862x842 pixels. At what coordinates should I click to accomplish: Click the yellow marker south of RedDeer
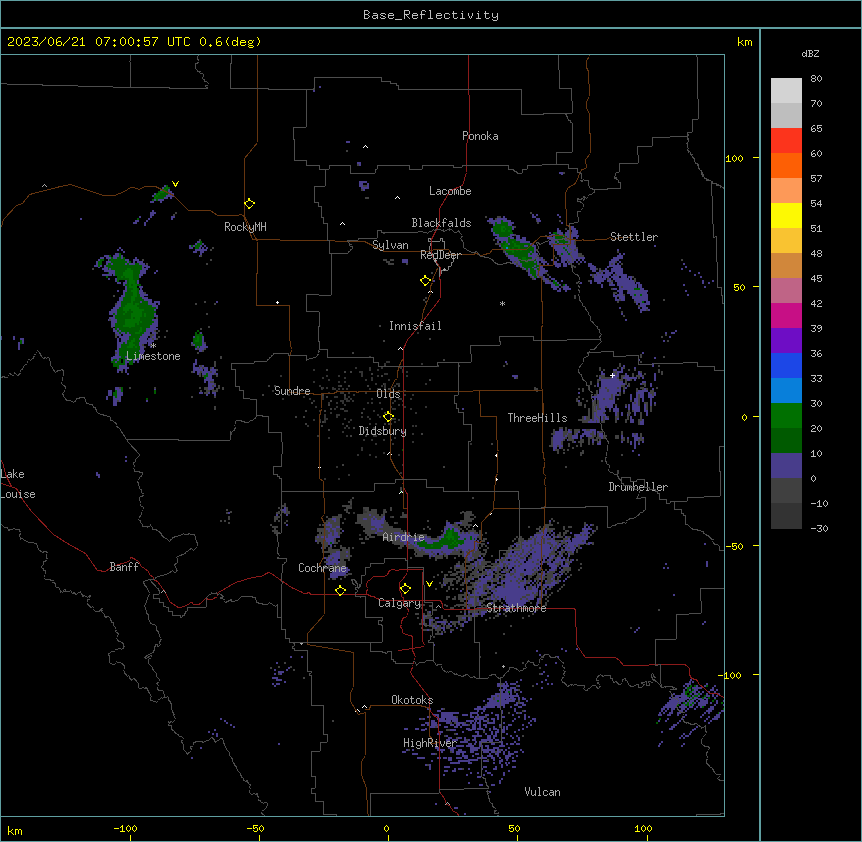pyautogui.click(x=425, y=281)
